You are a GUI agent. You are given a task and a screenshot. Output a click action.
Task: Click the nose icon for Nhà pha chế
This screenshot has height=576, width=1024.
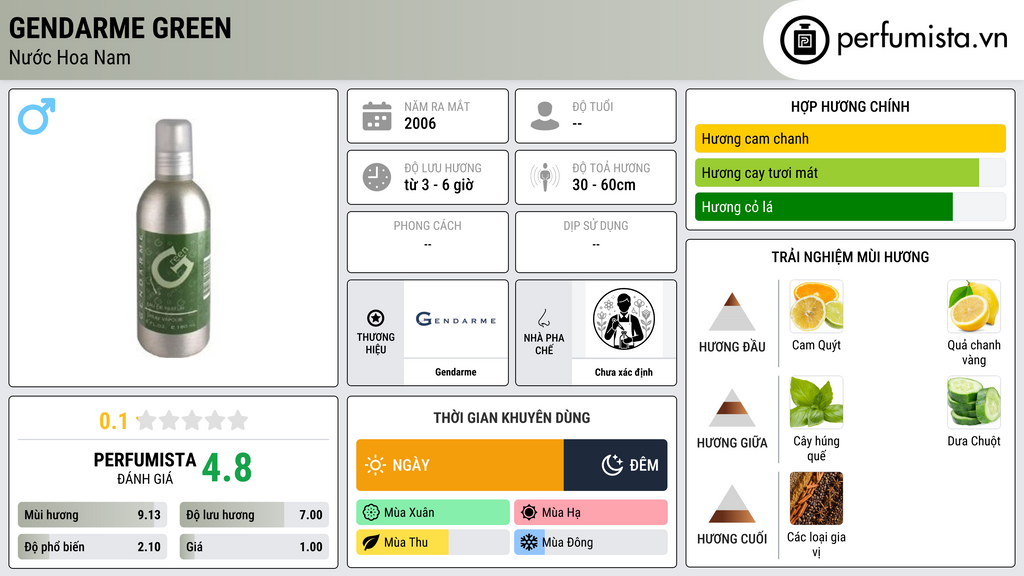click(x=543, y=318)
